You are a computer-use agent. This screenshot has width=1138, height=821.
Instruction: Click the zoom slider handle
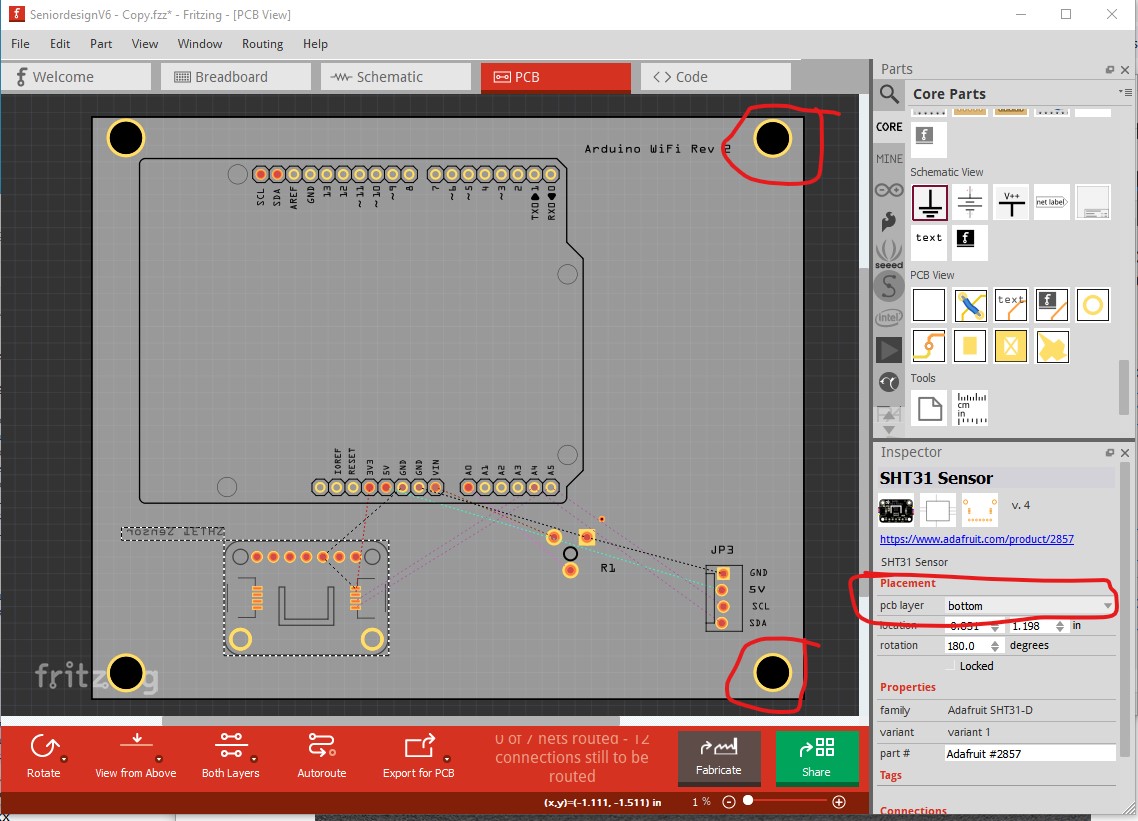tap(748, 801)
